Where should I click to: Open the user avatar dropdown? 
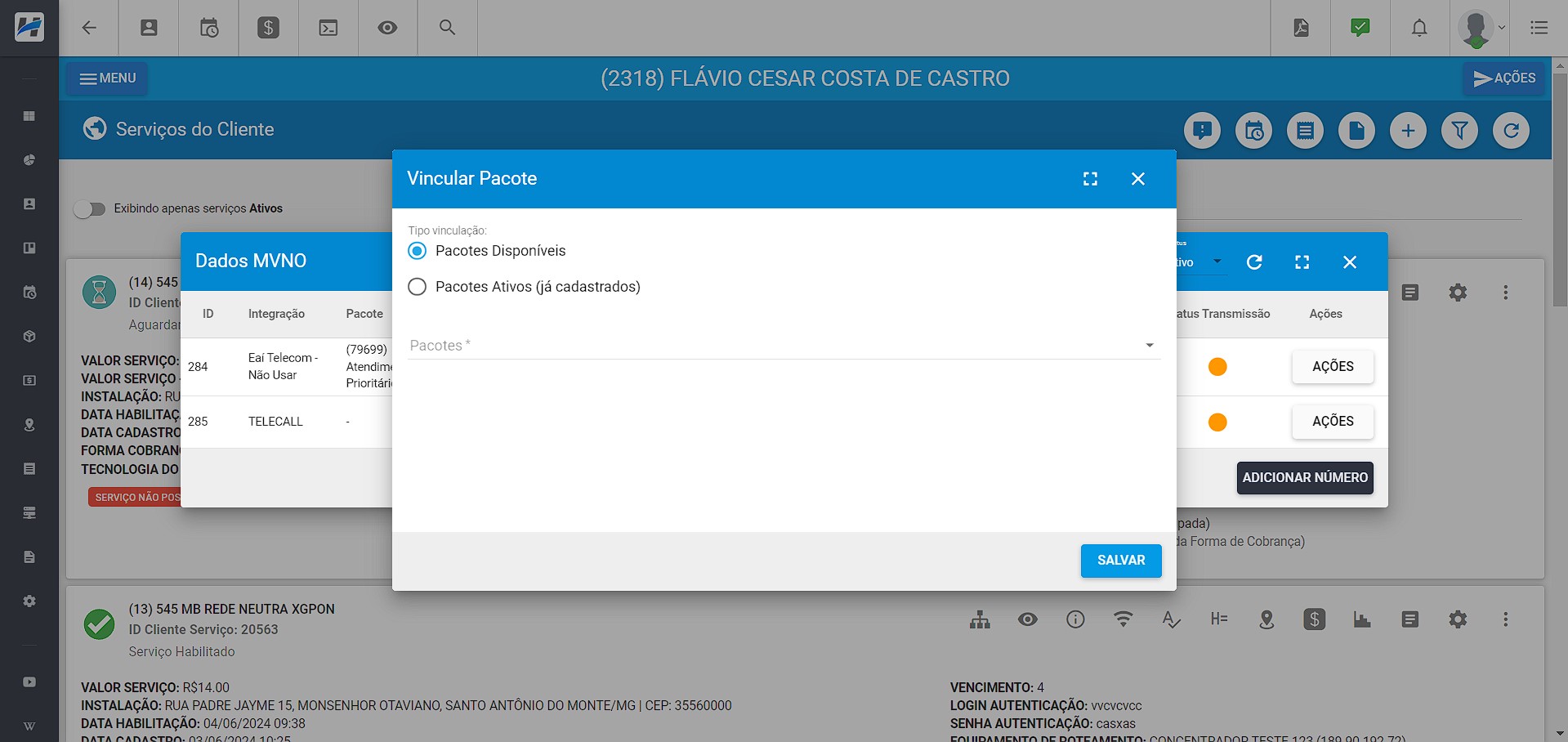(1481, 28)
